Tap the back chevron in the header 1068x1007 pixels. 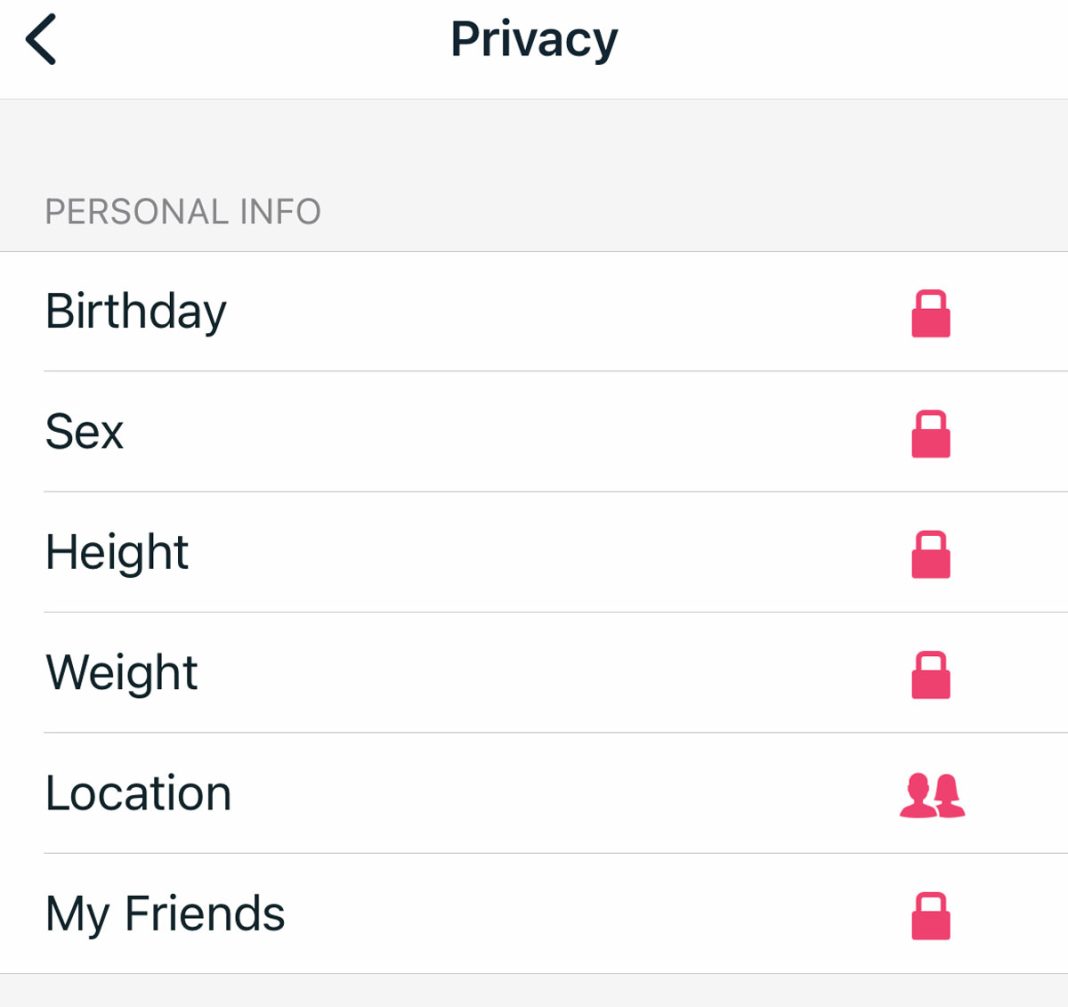pos(42,37)
